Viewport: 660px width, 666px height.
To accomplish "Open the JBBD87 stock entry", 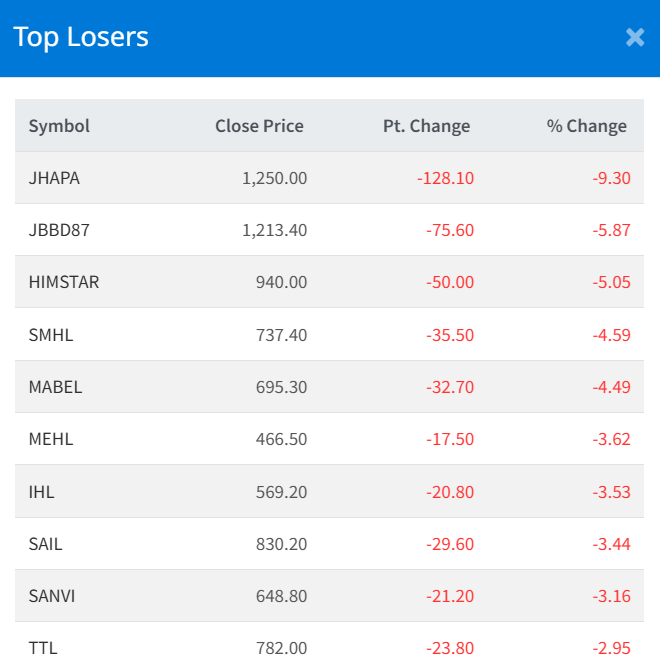I will coord(59,230).
